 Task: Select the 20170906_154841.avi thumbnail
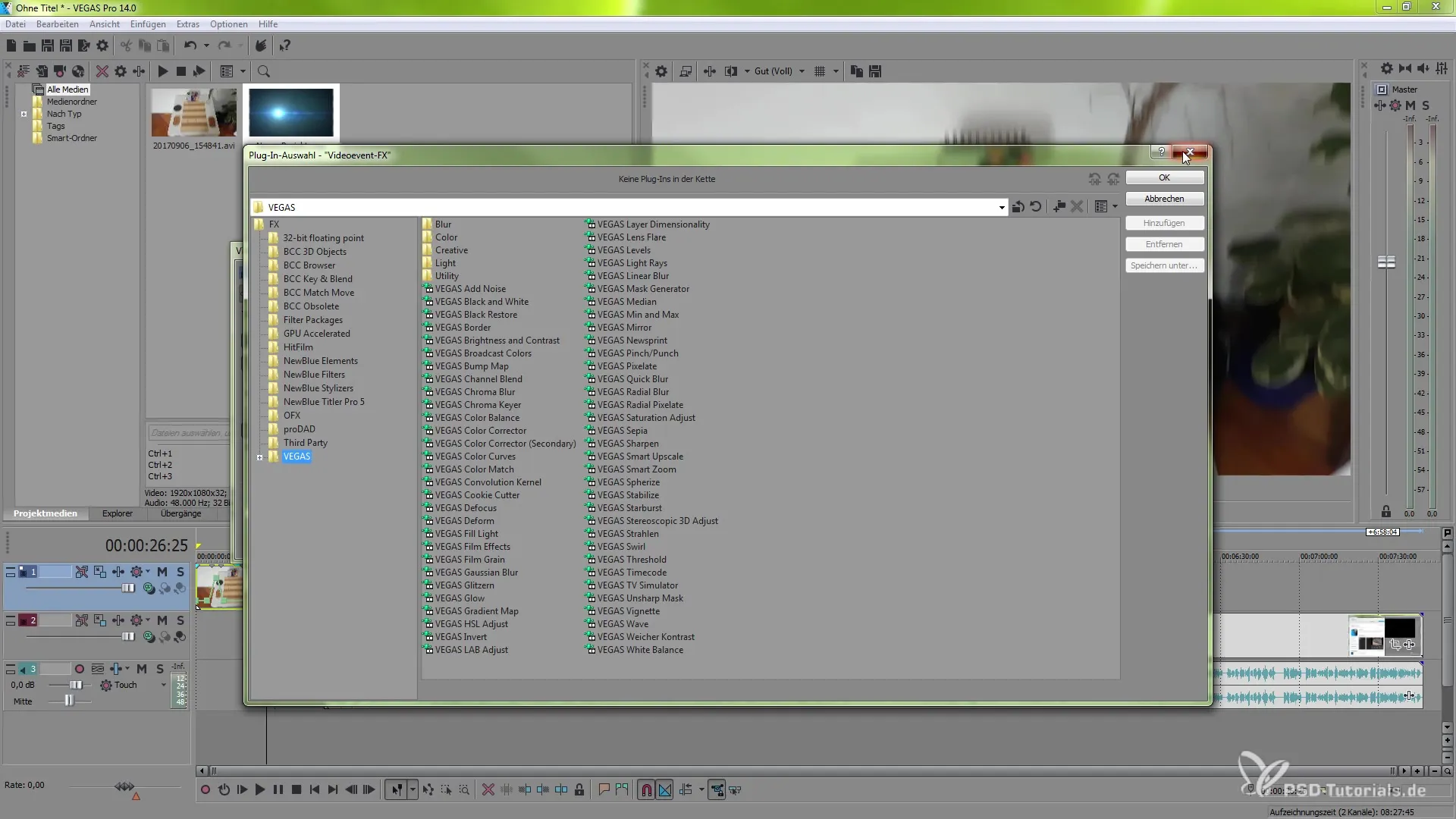click(194, 112)
